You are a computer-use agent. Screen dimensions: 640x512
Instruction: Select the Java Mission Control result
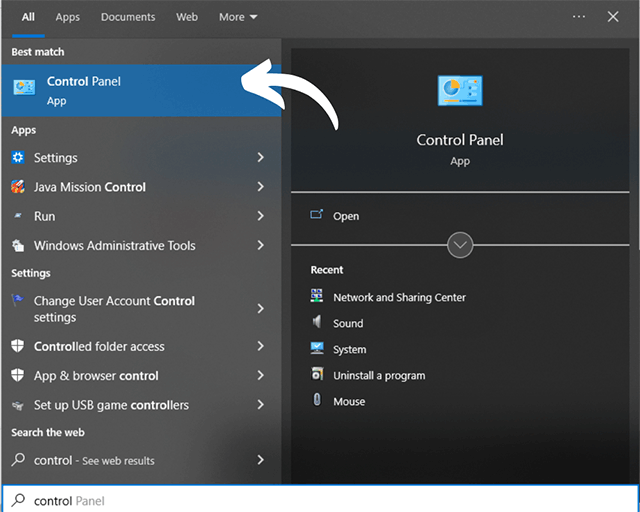[x=141, y=187]
